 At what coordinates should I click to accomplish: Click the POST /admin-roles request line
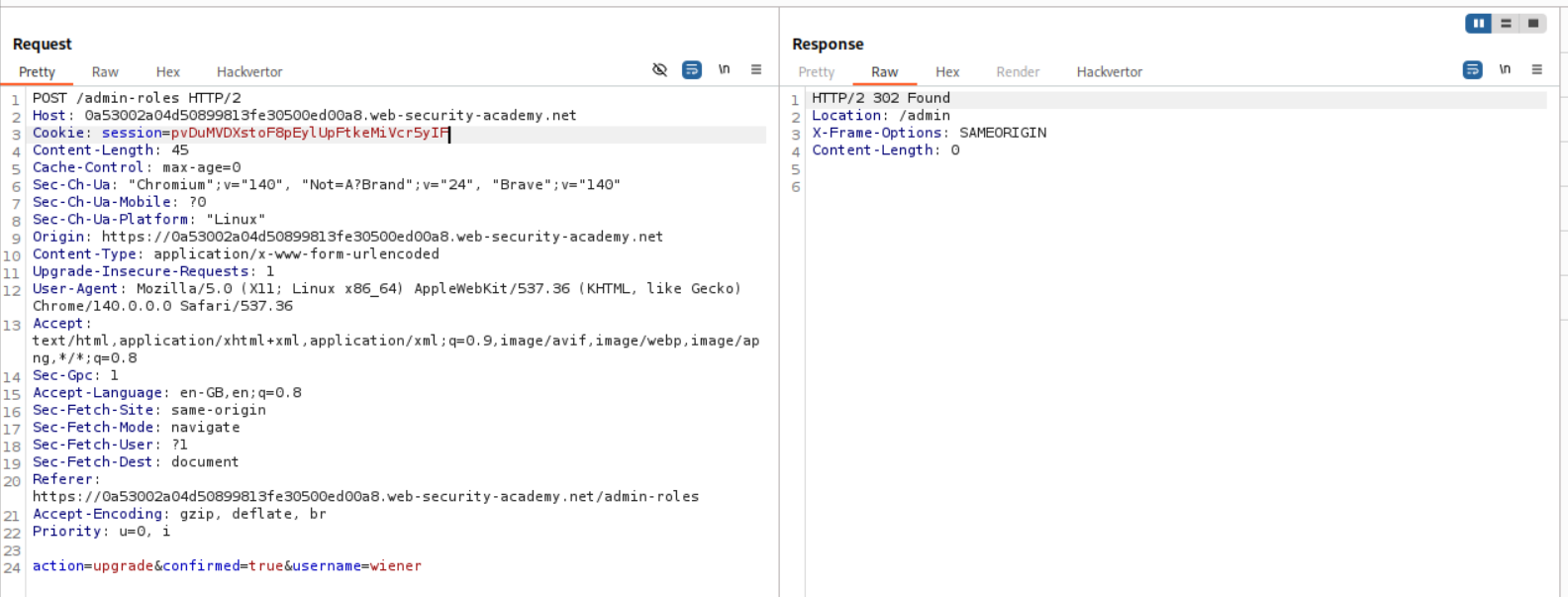coord(137,98)
